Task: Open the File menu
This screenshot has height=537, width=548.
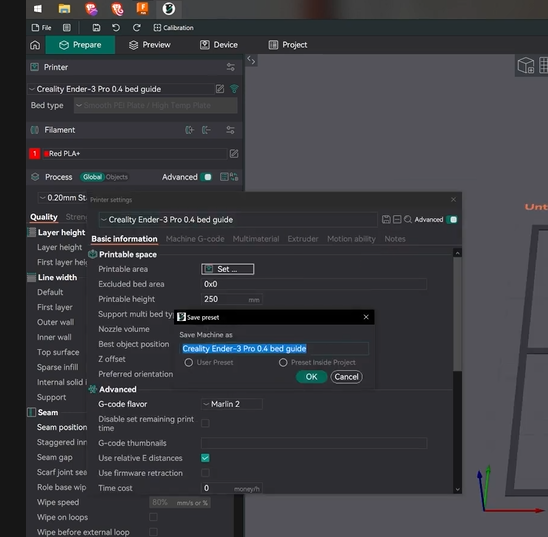Action: point(41,28)
